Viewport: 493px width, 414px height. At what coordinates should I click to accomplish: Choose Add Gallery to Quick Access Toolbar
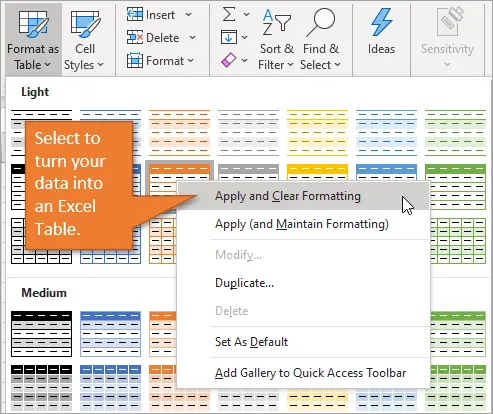303,373
